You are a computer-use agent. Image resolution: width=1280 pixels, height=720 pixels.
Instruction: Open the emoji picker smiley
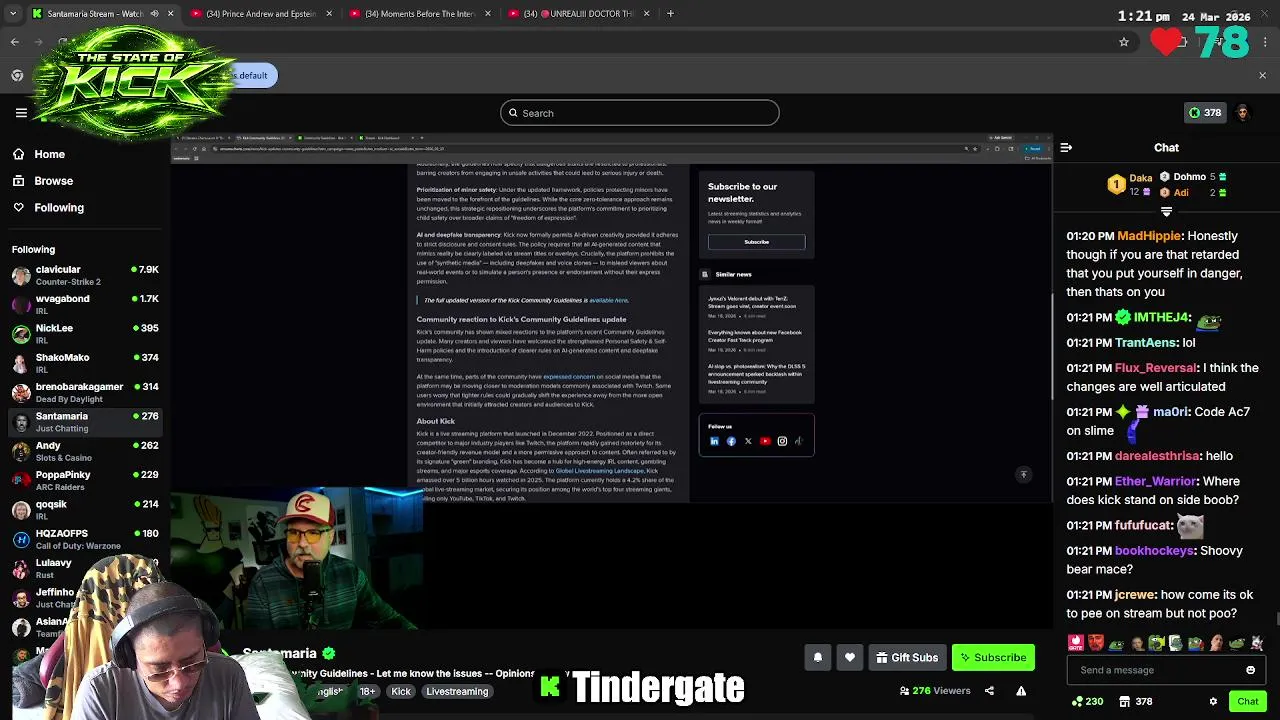(x=1250, y=670)
